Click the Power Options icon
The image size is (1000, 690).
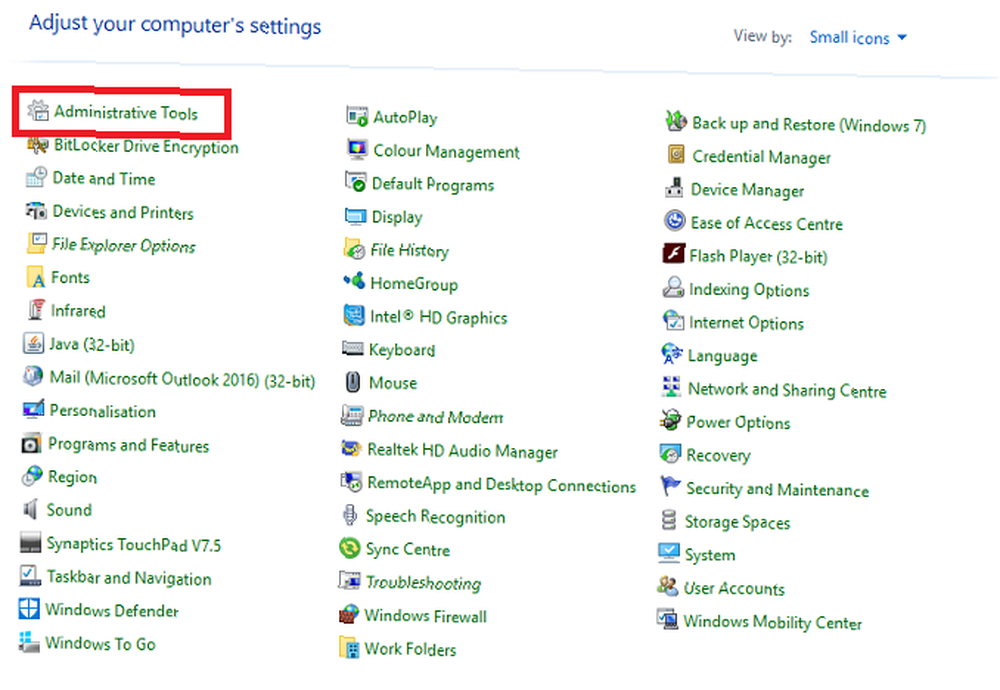click(x=670, y=420)
